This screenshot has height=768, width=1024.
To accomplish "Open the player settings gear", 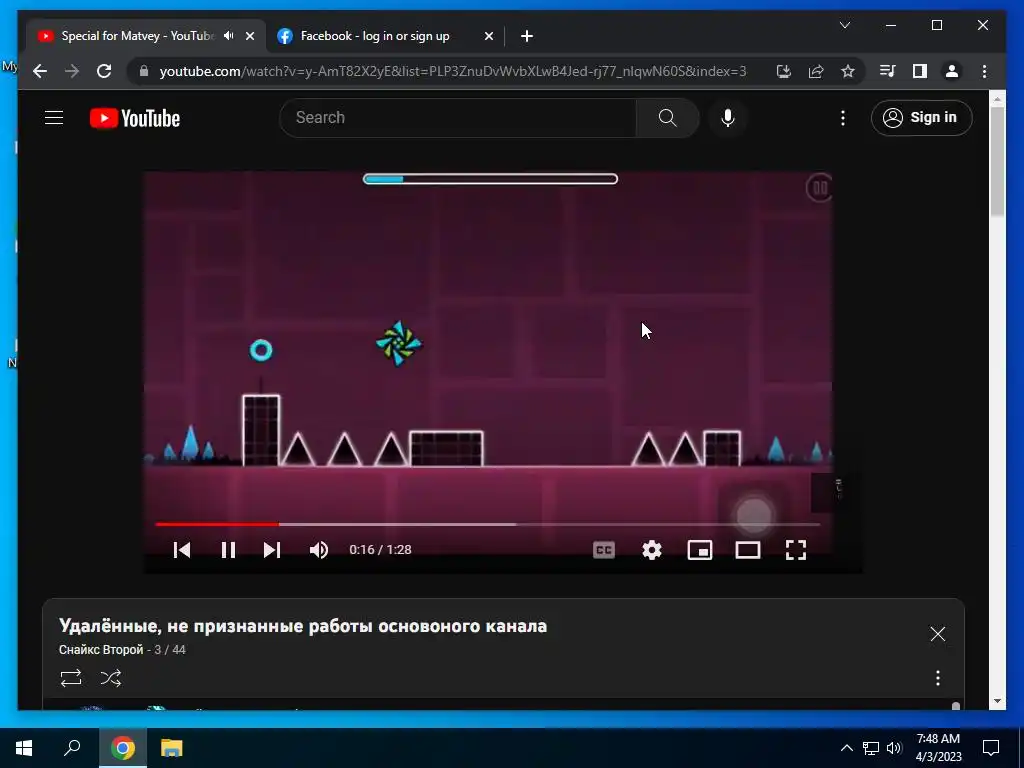I will [652, 550].
